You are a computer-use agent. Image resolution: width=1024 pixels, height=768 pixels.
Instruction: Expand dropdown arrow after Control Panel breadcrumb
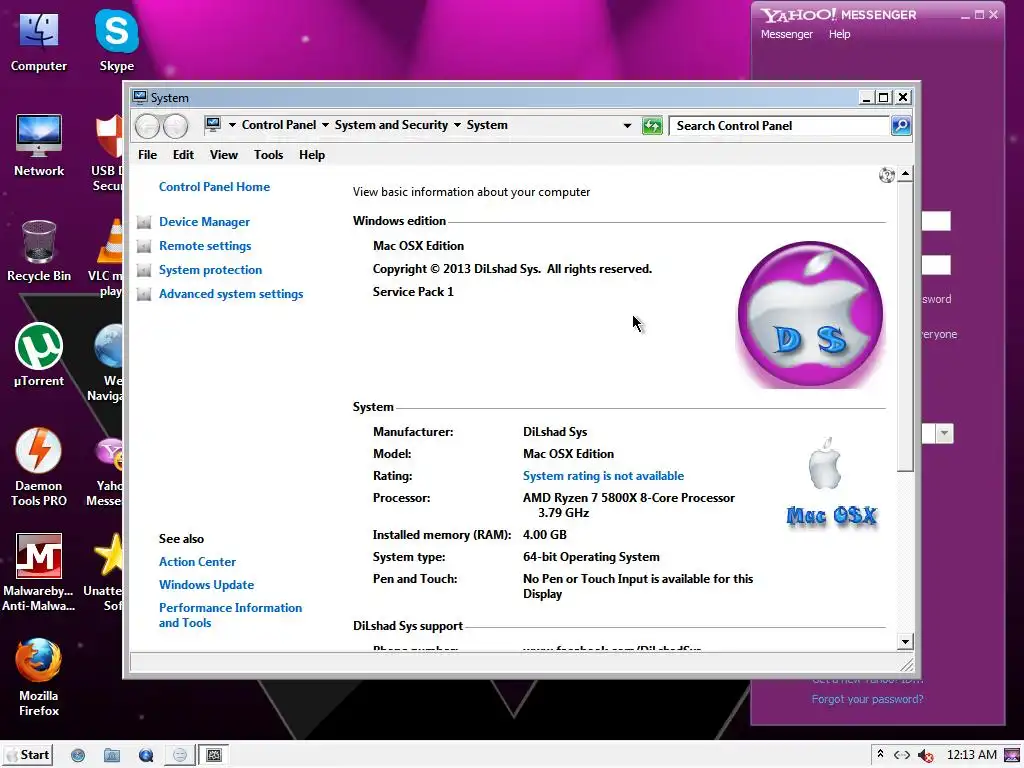pyautogui.click(x=325, y=125)
